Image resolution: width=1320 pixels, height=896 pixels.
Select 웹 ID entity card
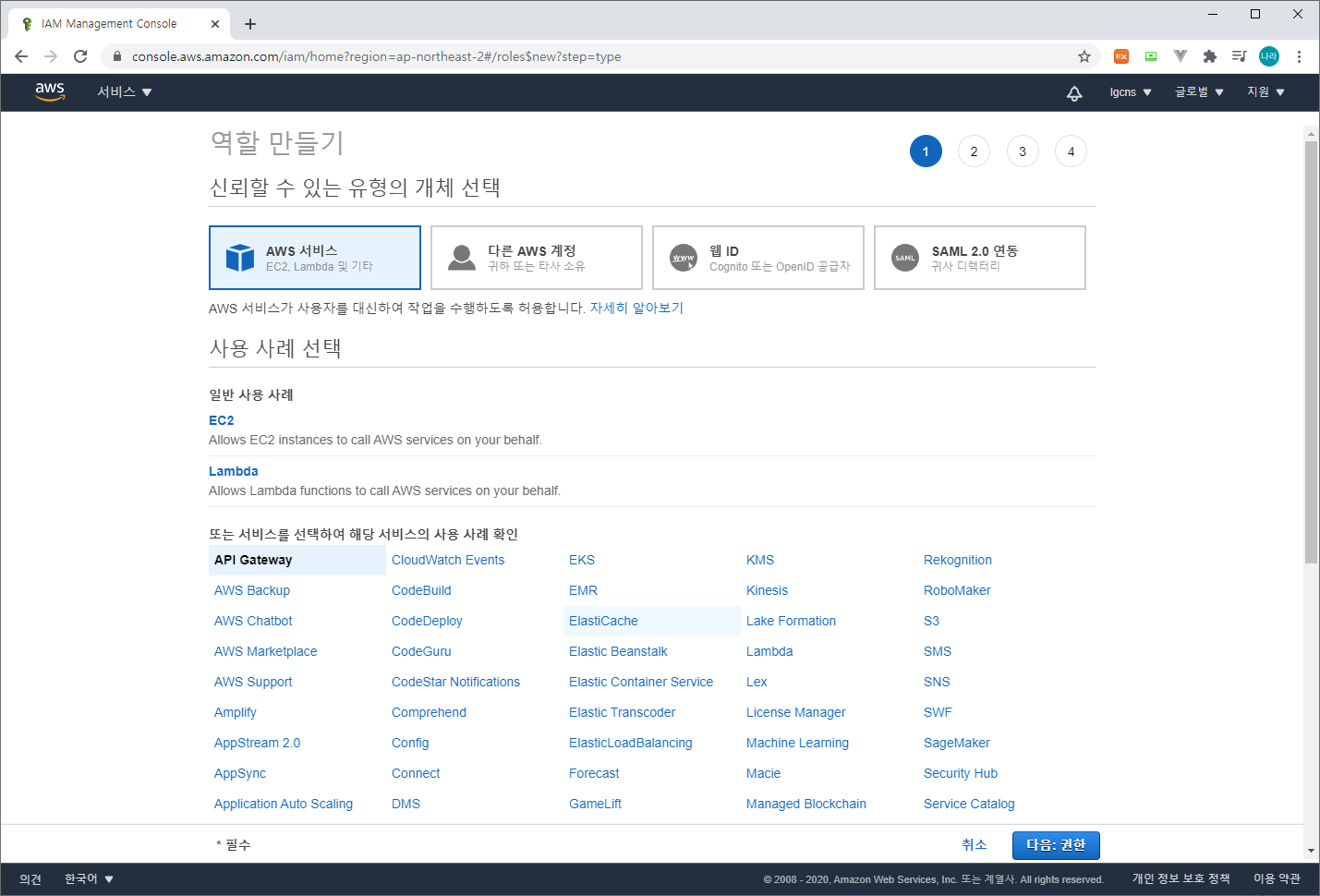758,258
